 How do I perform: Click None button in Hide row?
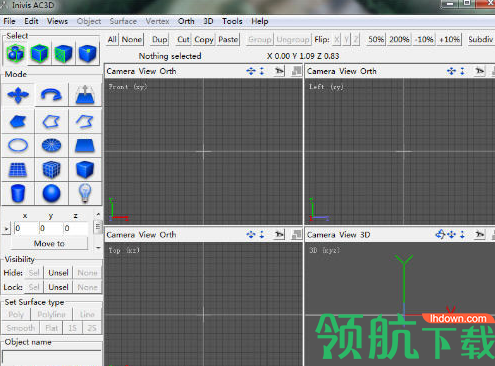pos(87,273)
